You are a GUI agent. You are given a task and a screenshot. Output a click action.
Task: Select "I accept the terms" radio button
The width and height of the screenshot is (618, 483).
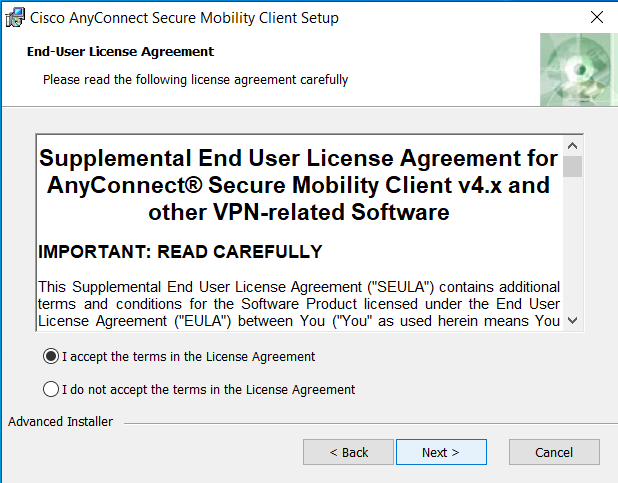click(51, 356)
